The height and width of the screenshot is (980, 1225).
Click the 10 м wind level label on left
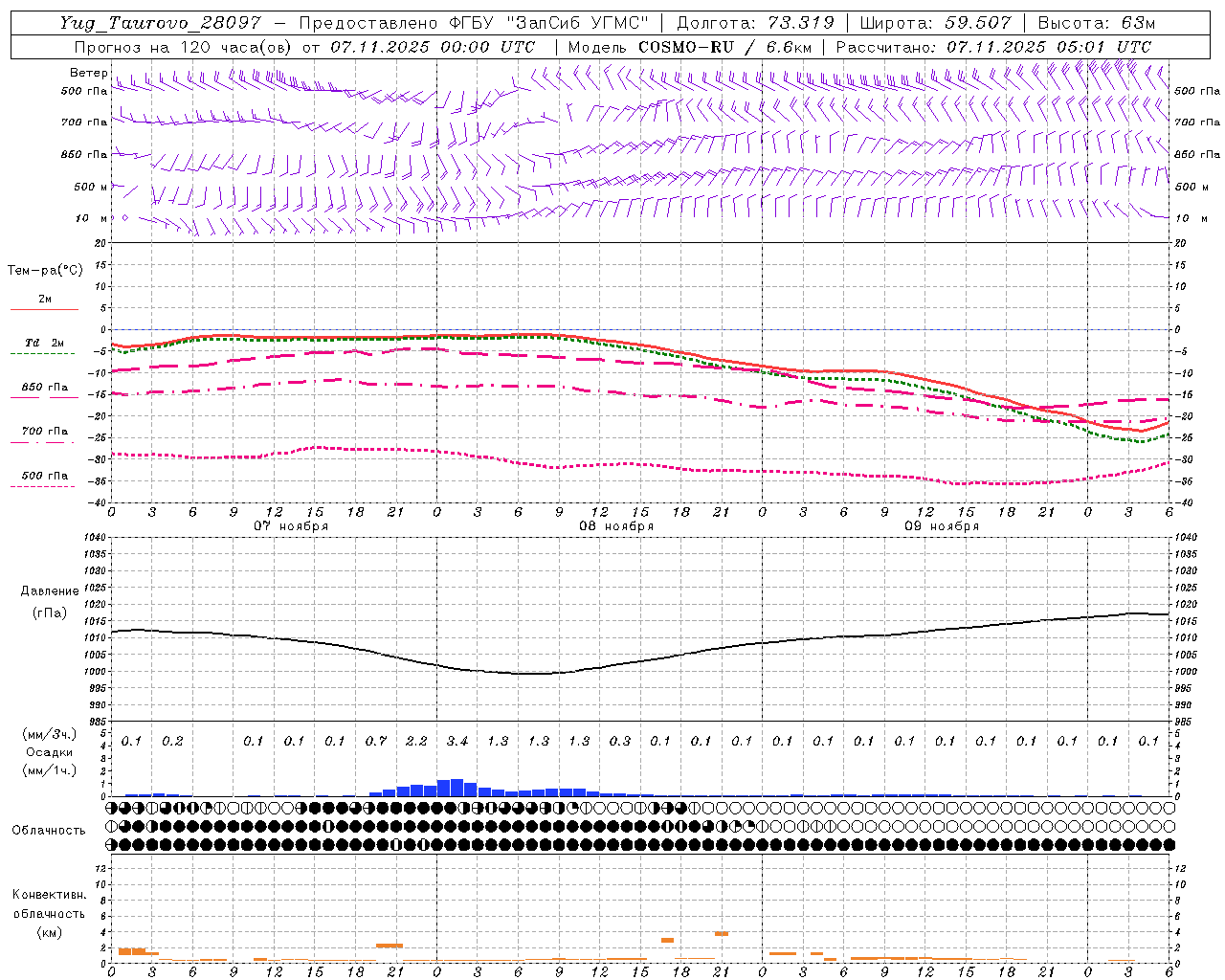[91, 218]
